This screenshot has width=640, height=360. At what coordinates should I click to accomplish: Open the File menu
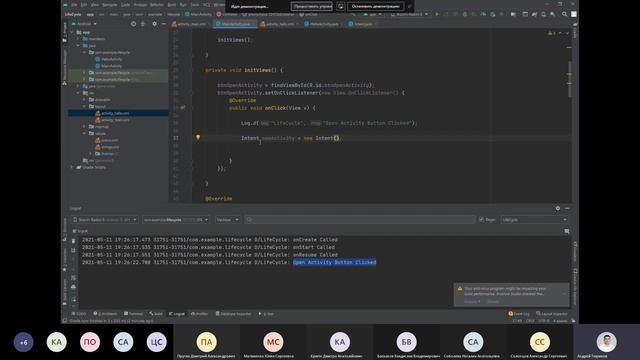pos(74,4)
